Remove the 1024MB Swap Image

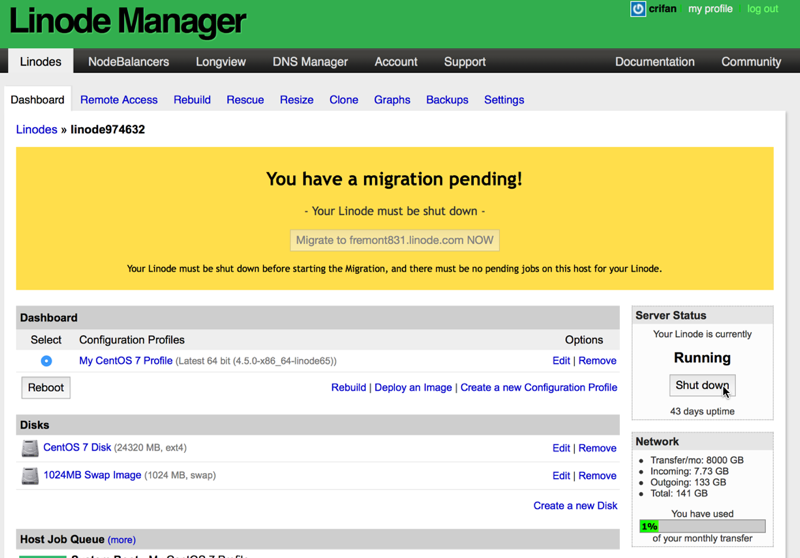(597, 476)
